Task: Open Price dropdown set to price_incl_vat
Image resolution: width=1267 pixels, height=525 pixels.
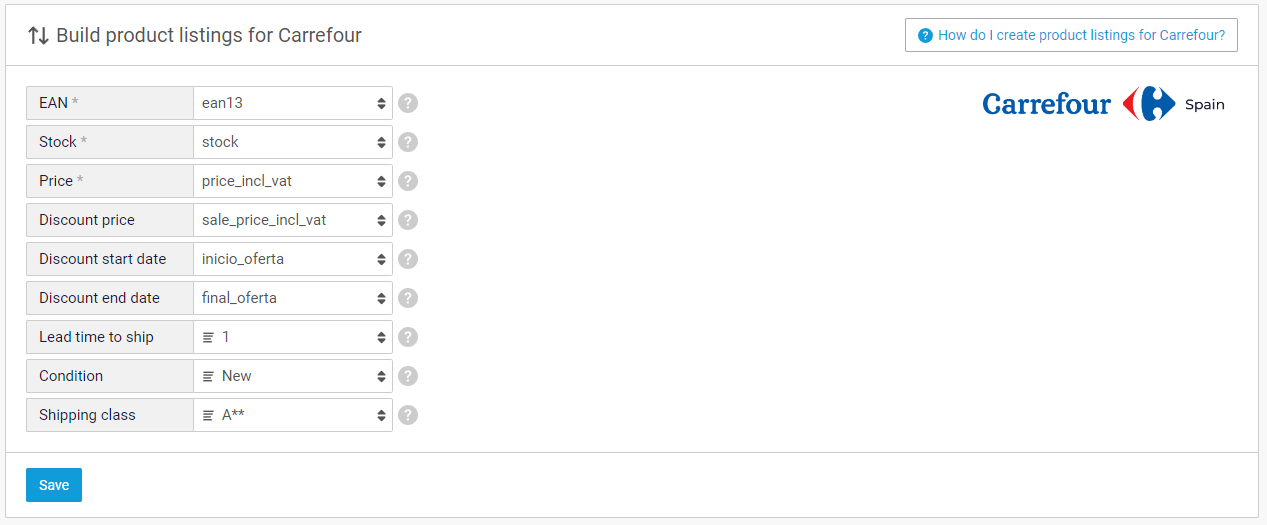Action: coord(293,181)
